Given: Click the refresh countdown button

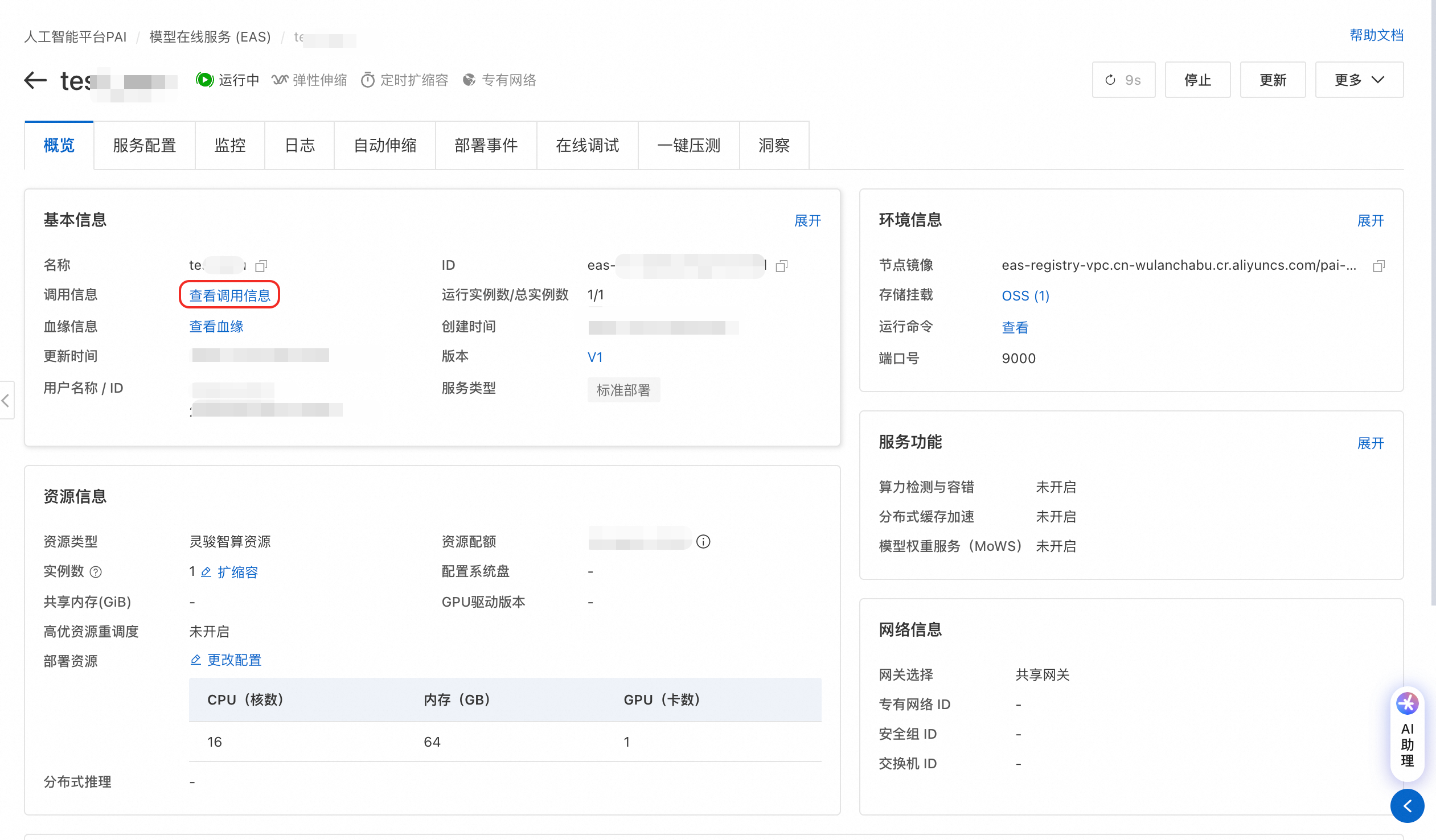Looking at the screenshot, I should (1123, 80).
